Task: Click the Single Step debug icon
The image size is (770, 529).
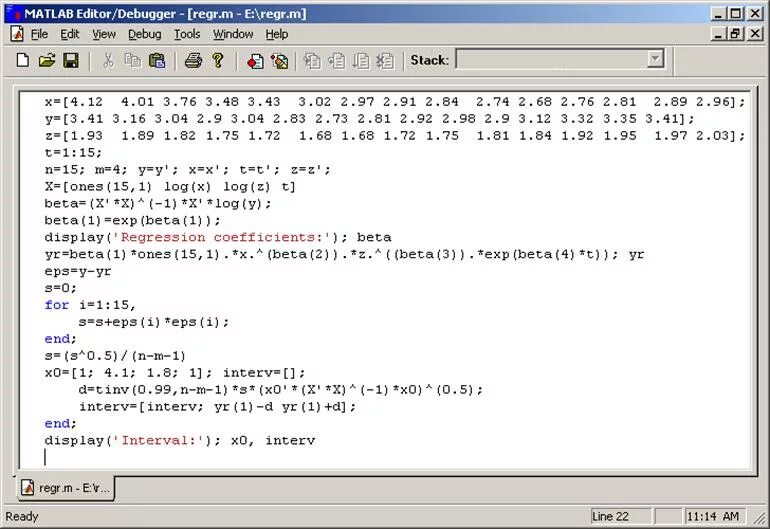Action: [337, 61]
